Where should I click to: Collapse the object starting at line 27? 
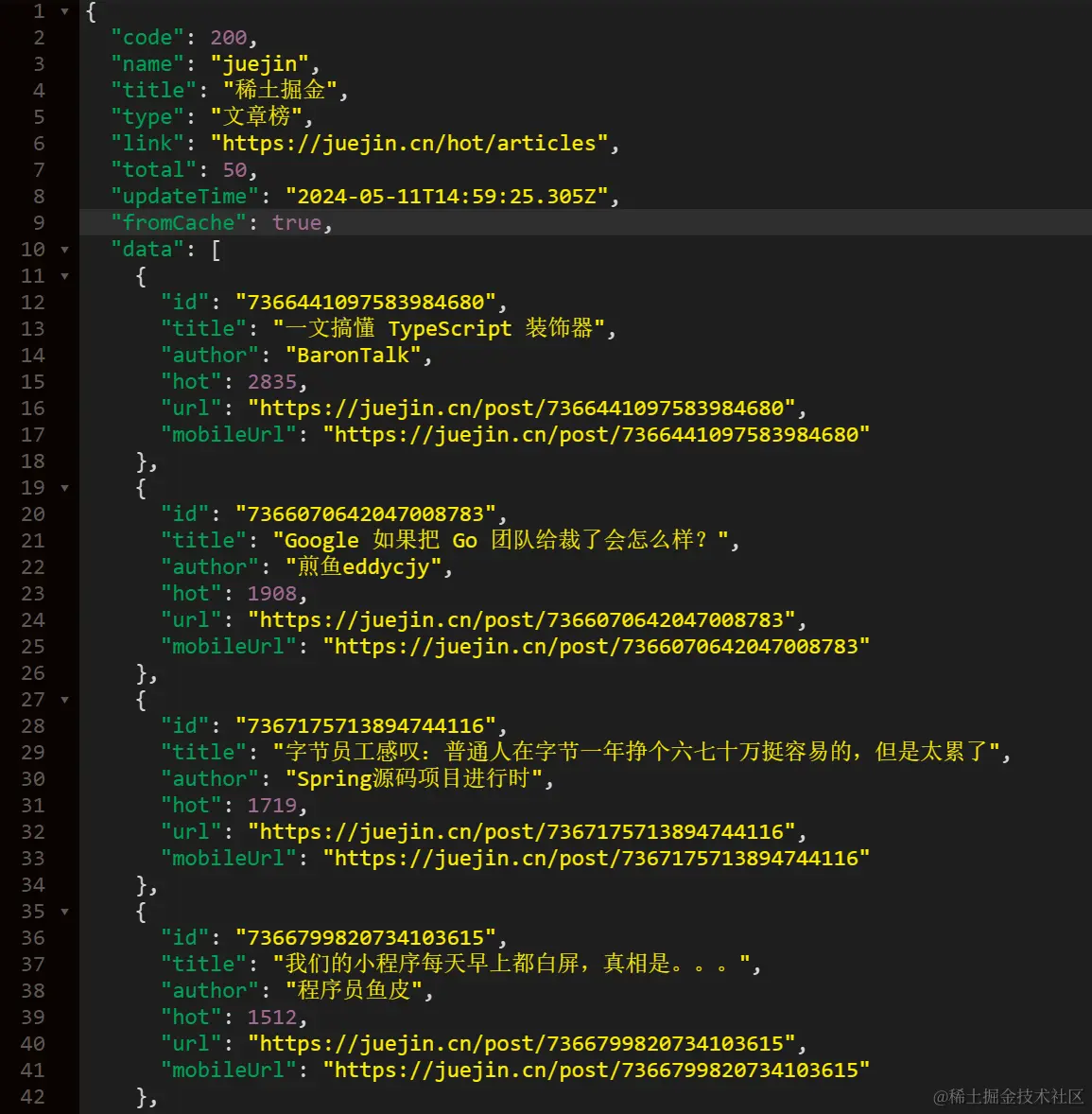64,700
